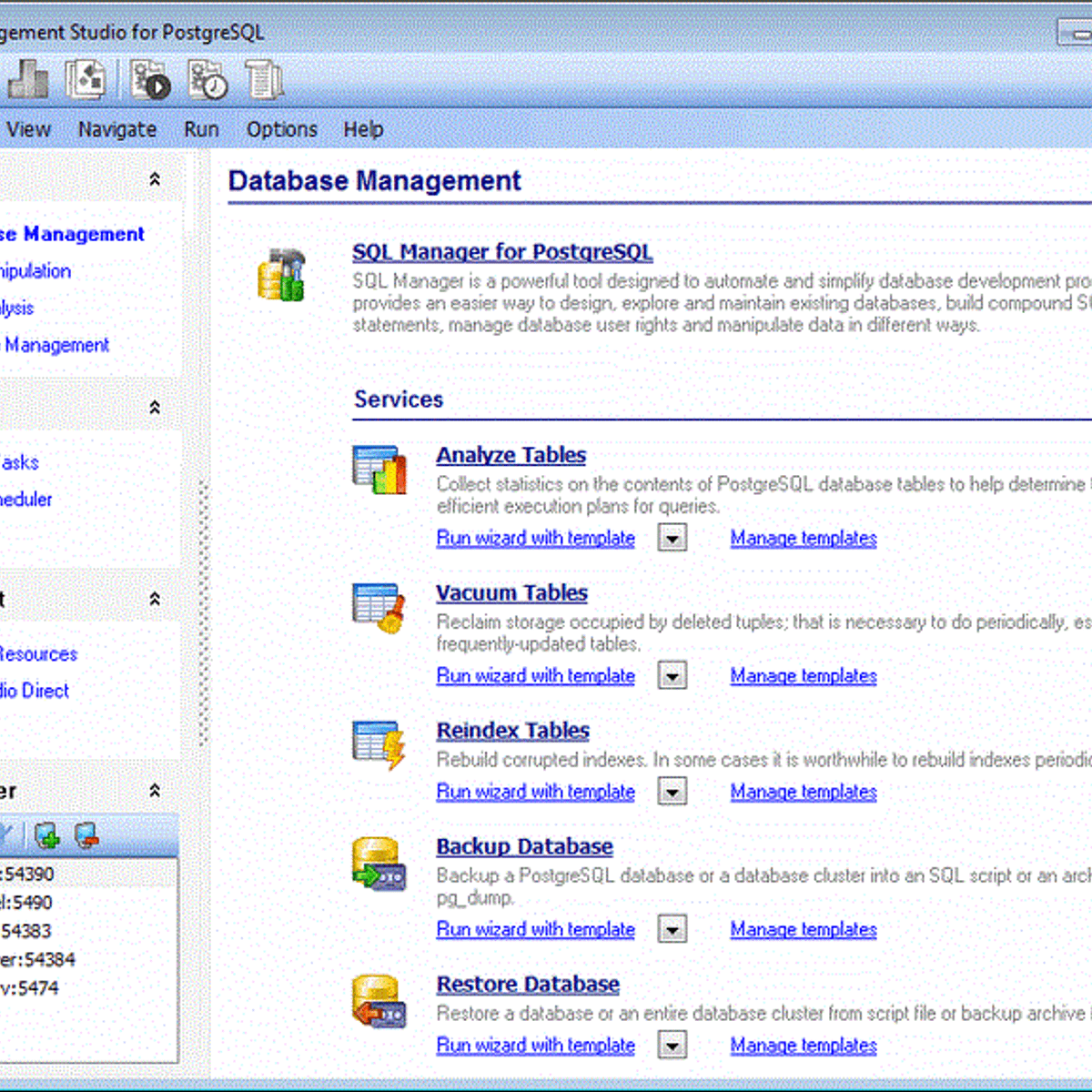1092x1092 pixels.
Task: Open the Options menu
Action: (x=281, y=129)
